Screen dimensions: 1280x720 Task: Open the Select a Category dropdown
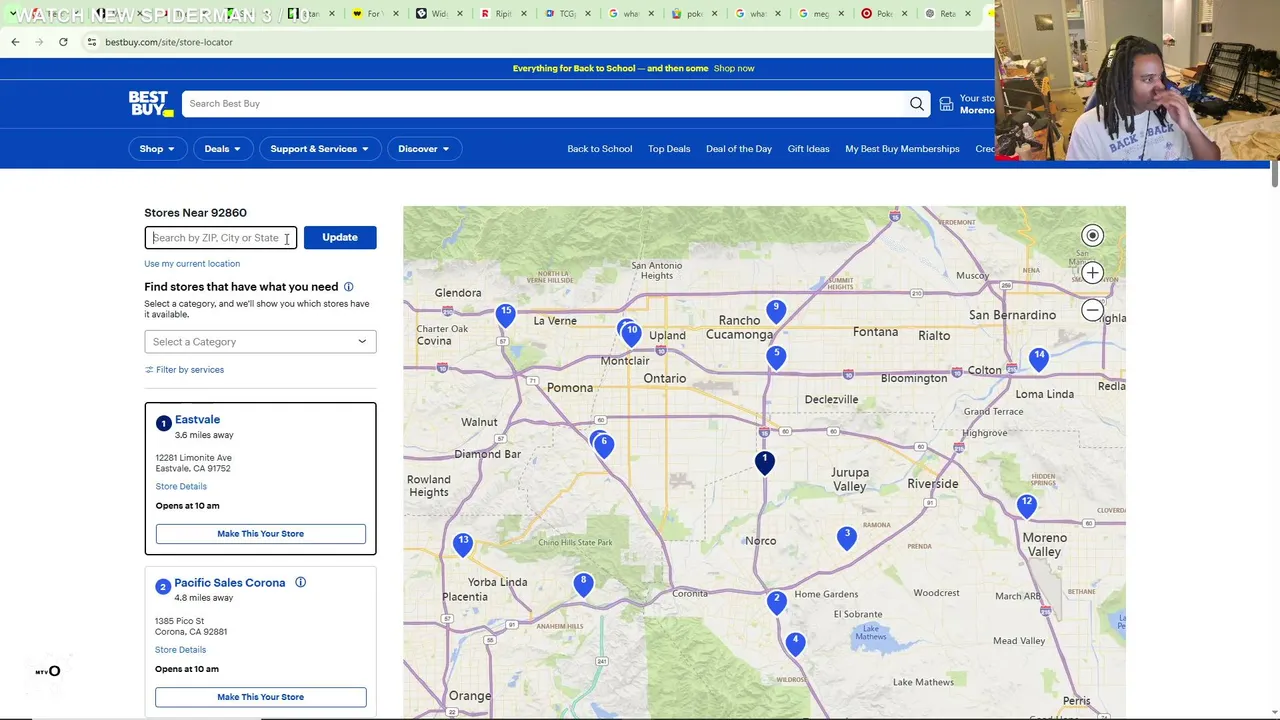260,342
